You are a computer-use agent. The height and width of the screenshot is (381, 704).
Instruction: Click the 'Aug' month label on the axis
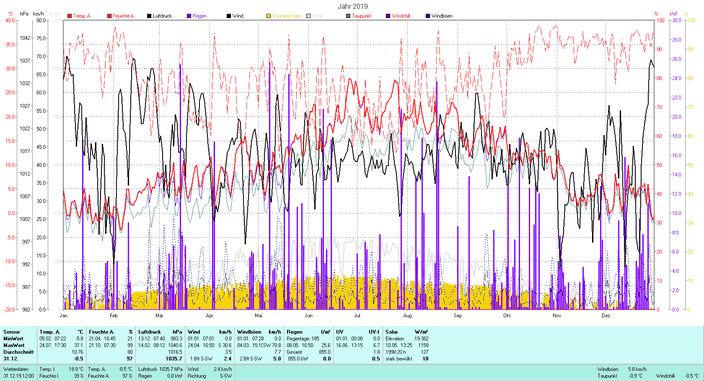pyautogui.click(x=407, y=315)
